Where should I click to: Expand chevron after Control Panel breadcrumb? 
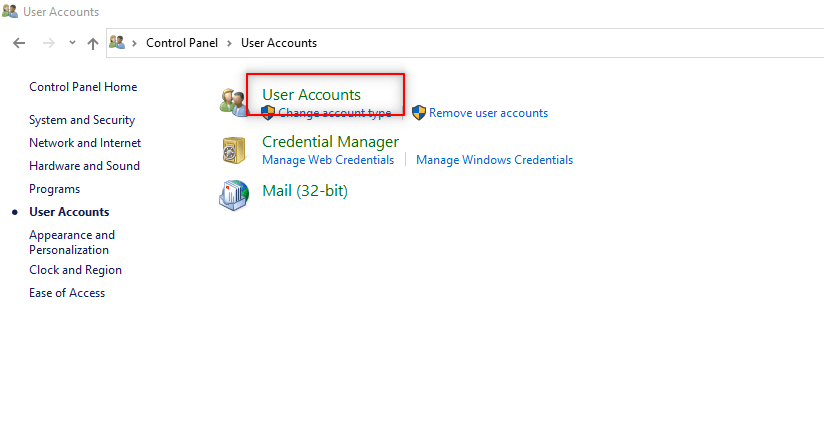click(229, 43)
